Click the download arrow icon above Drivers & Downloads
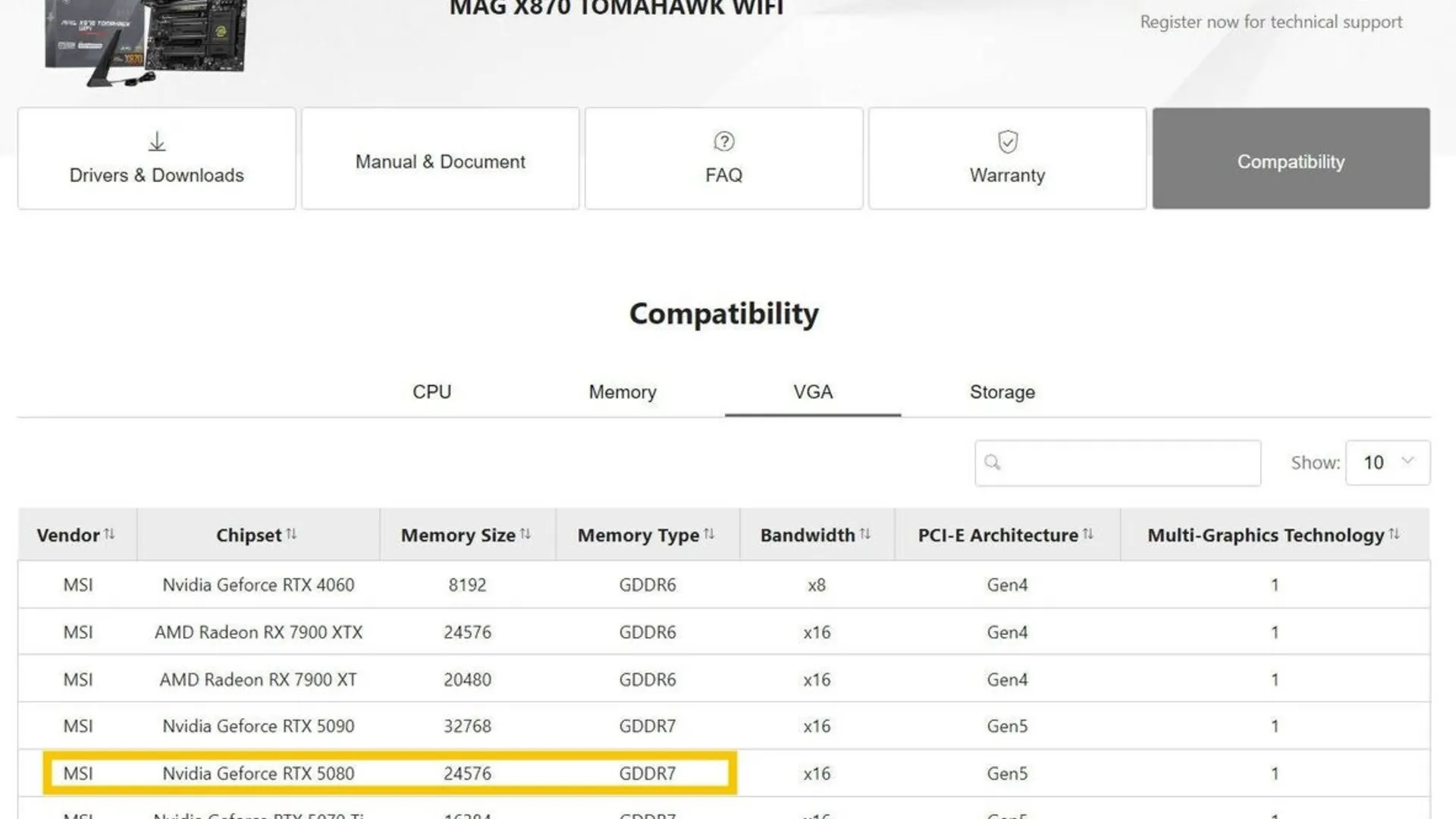 point(157,142)
